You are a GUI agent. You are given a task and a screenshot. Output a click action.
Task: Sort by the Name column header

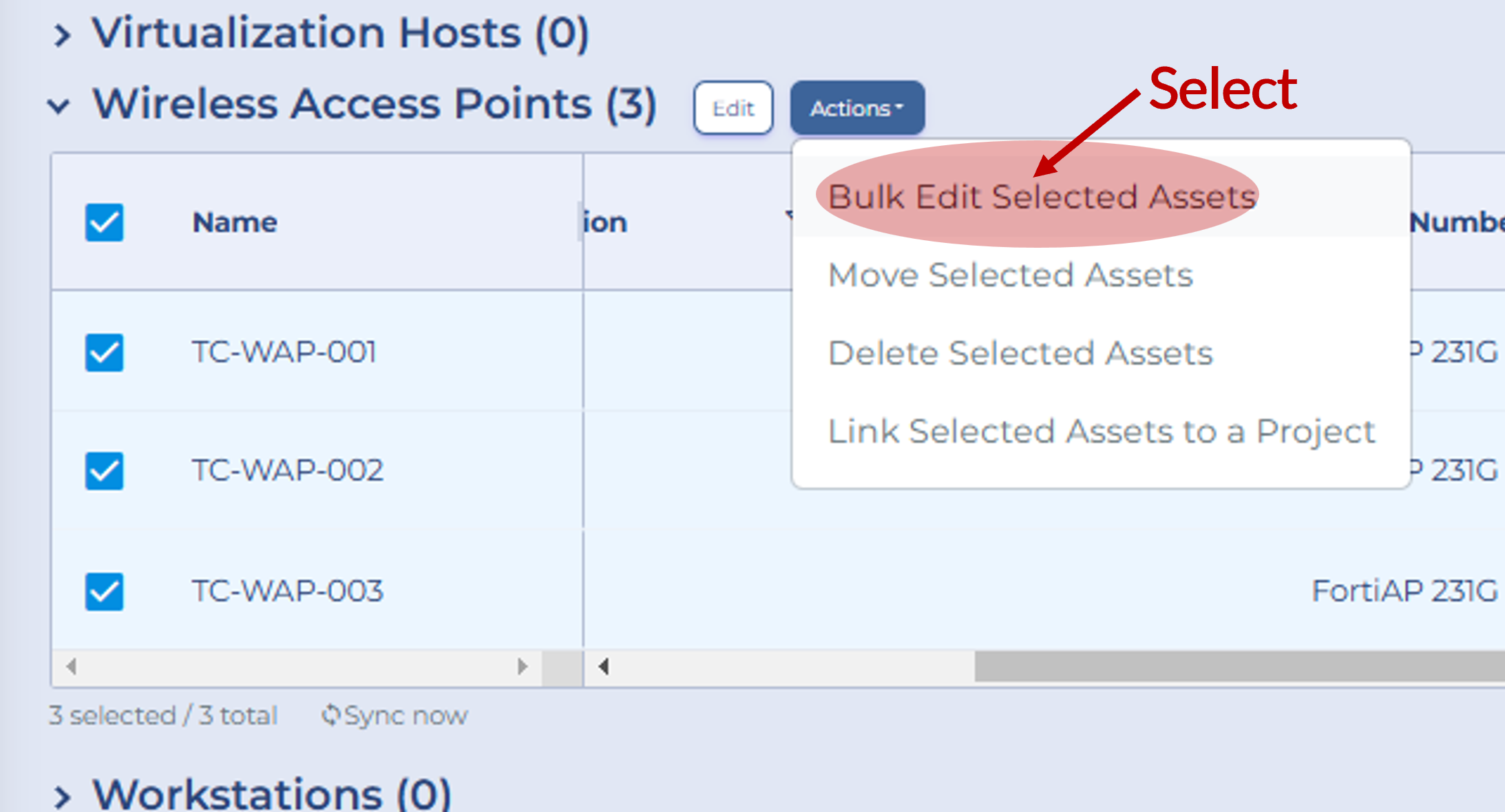(x=235, y=222)
